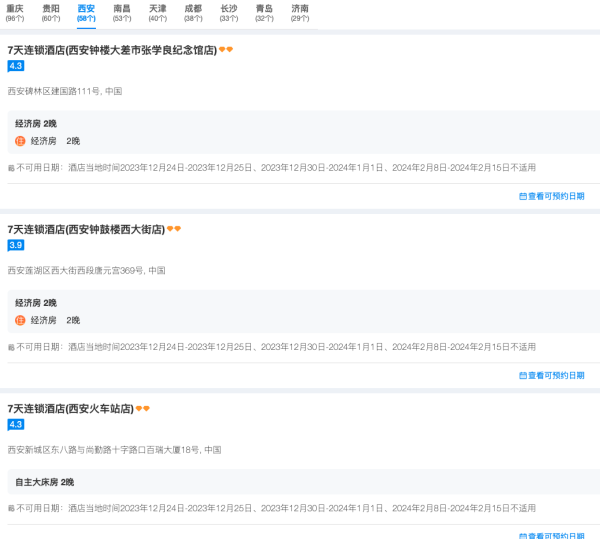Click diamond star icons beside 张学良纪念馆店 title

tap(226, 49)
